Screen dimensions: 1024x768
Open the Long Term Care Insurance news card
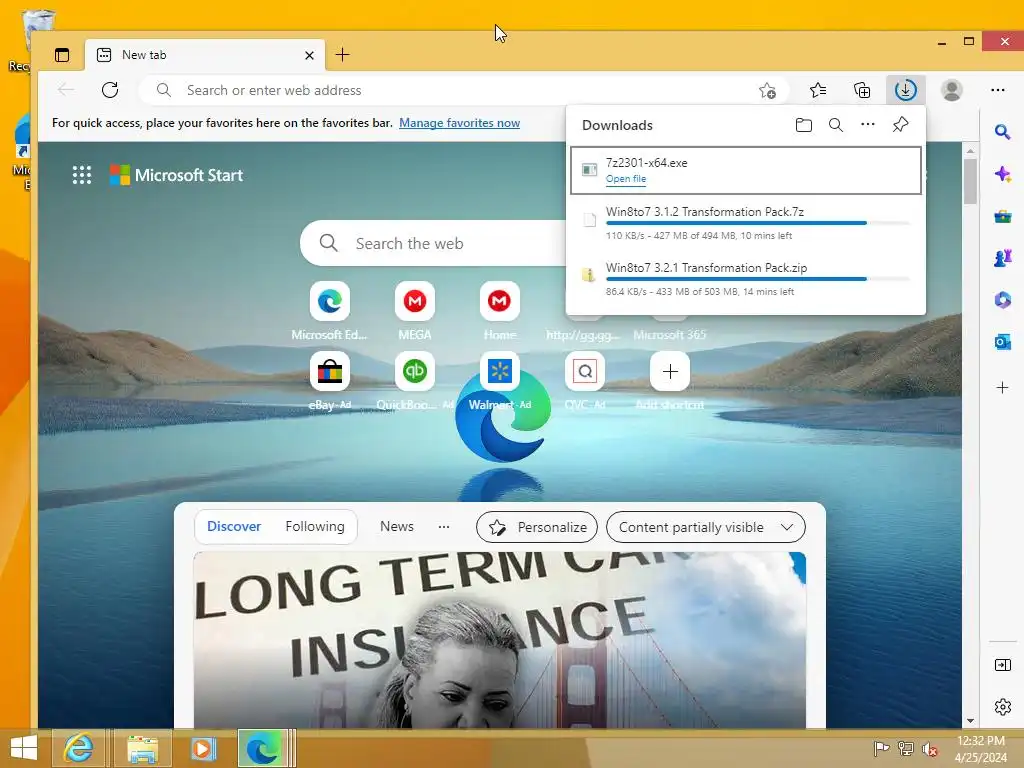coord(500,640)
